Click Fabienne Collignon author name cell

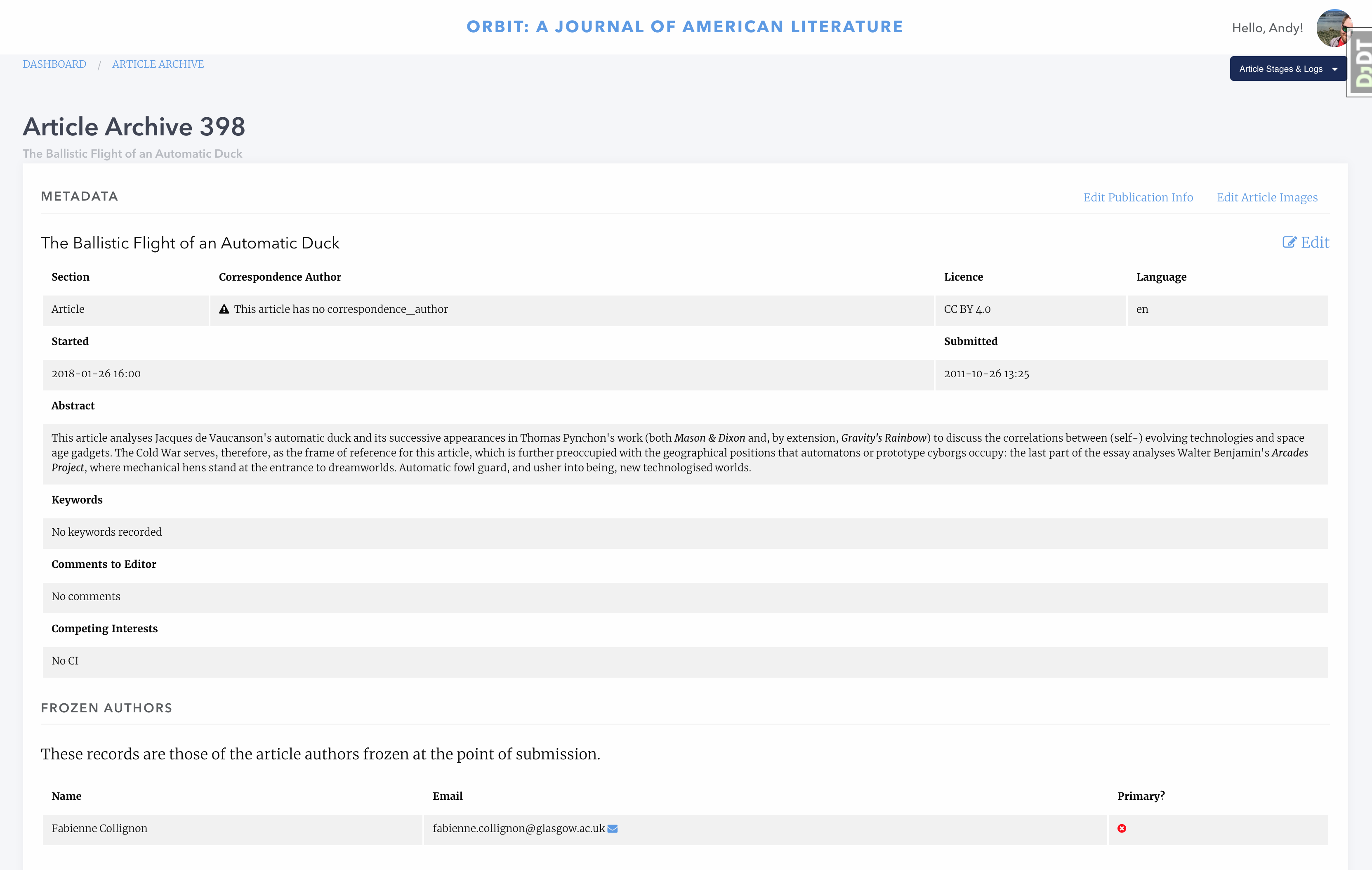coord(100,828)
